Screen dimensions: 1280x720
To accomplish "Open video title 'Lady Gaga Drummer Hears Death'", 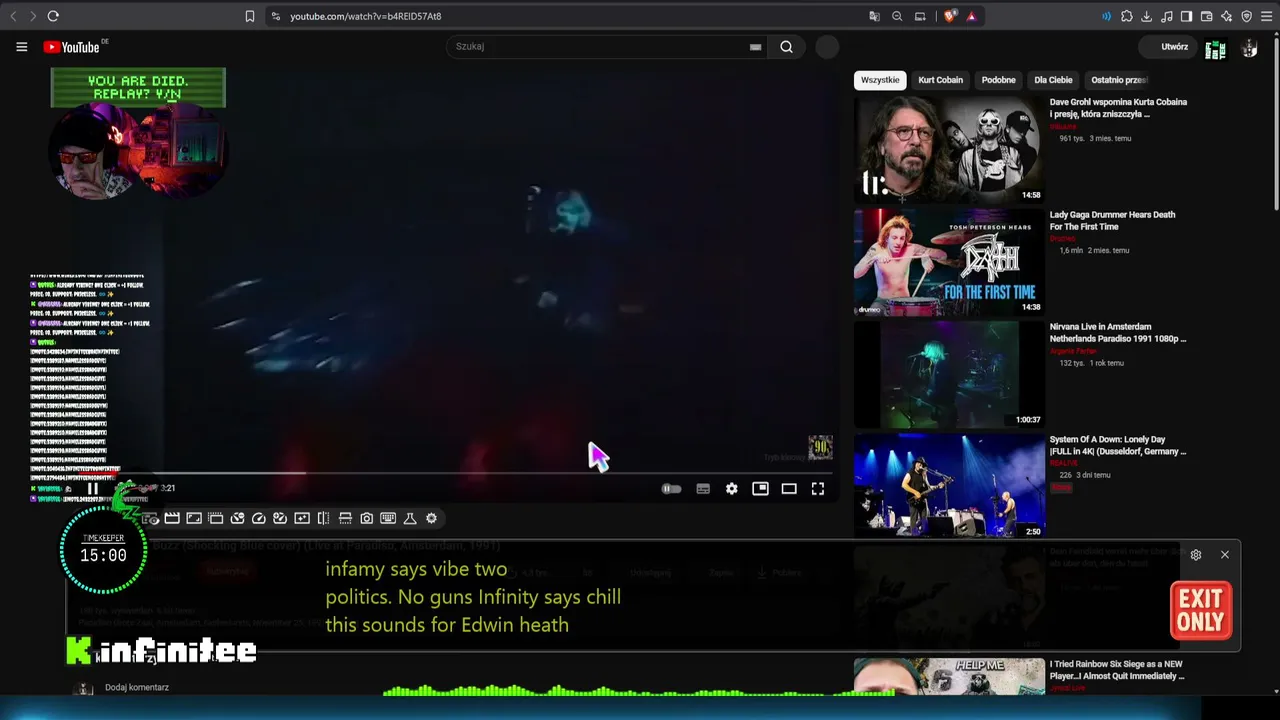I will click(x=1112, y=220).
